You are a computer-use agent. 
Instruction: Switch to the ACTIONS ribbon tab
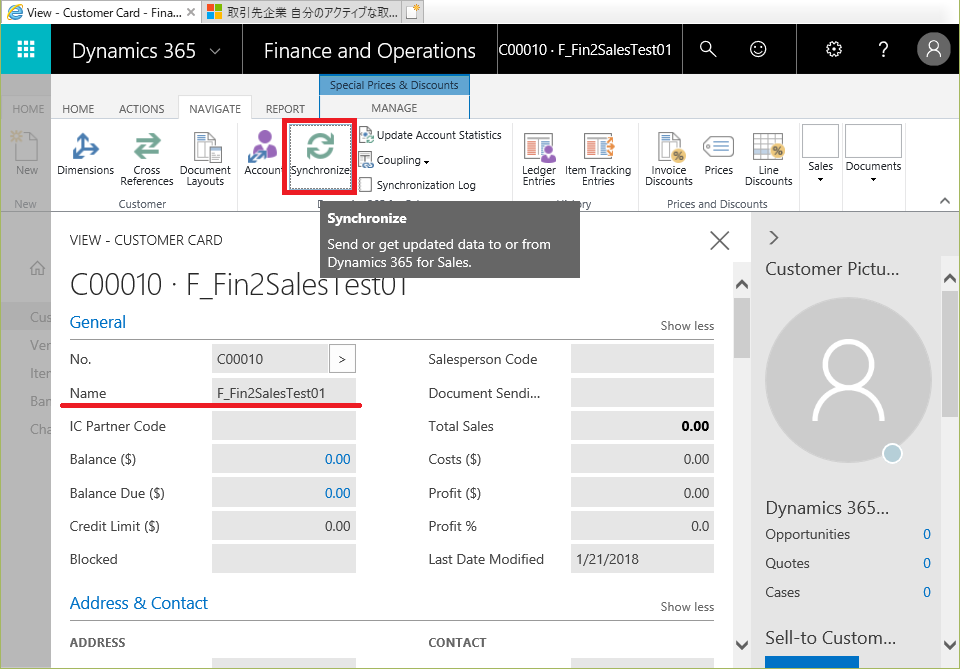141,109
